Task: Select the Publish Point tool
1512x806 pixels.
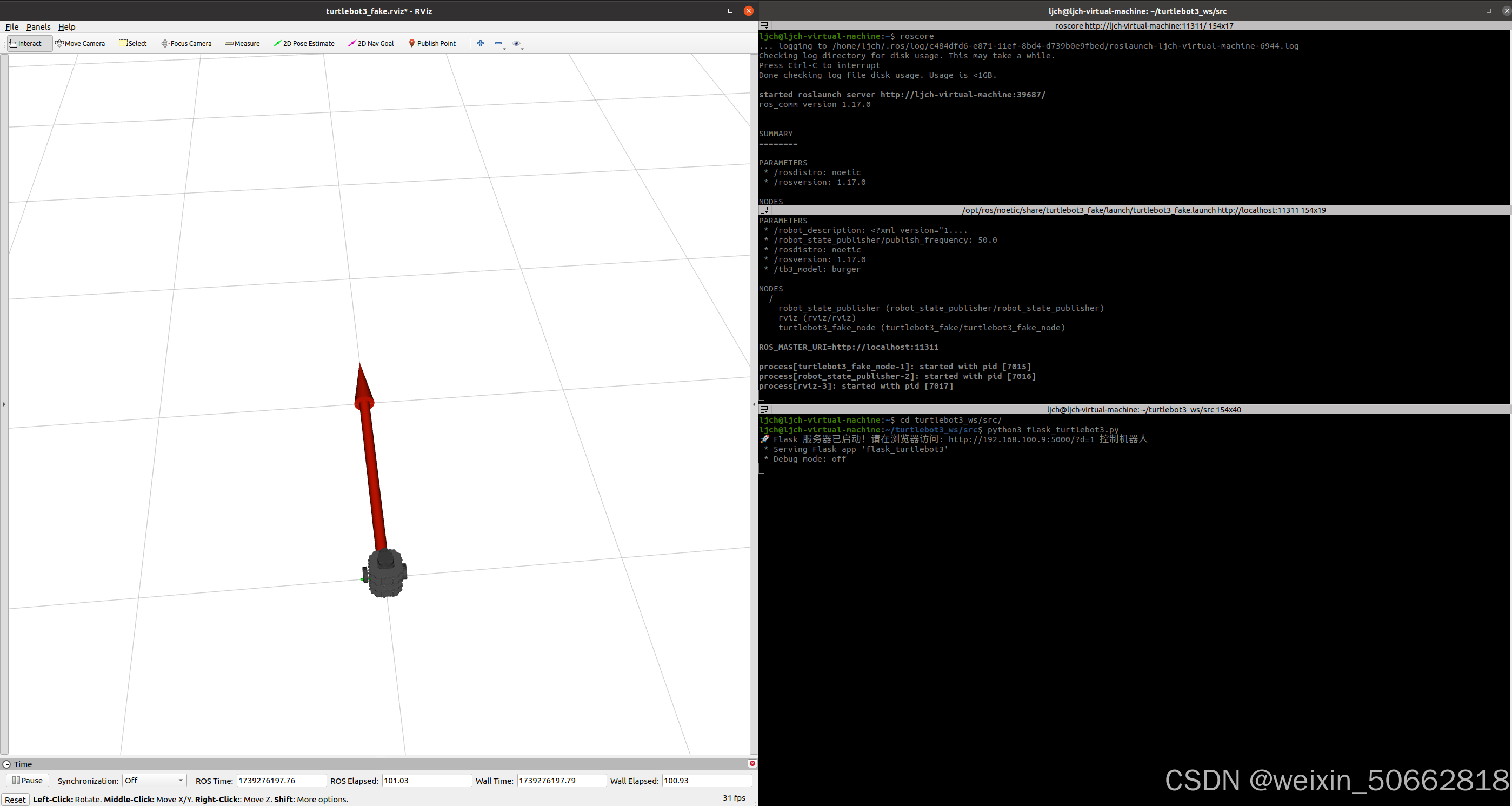Action: [x=432, y=43]
